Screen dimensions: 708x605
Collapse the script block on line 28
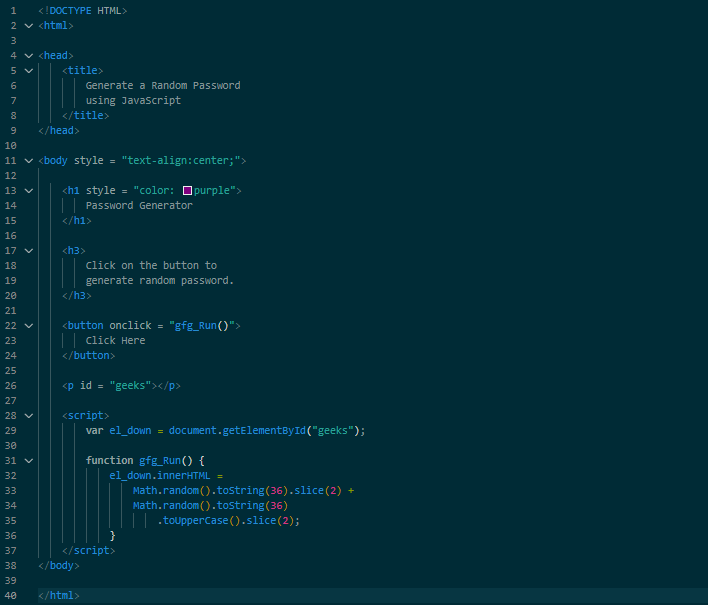click(x=29, y=416)
